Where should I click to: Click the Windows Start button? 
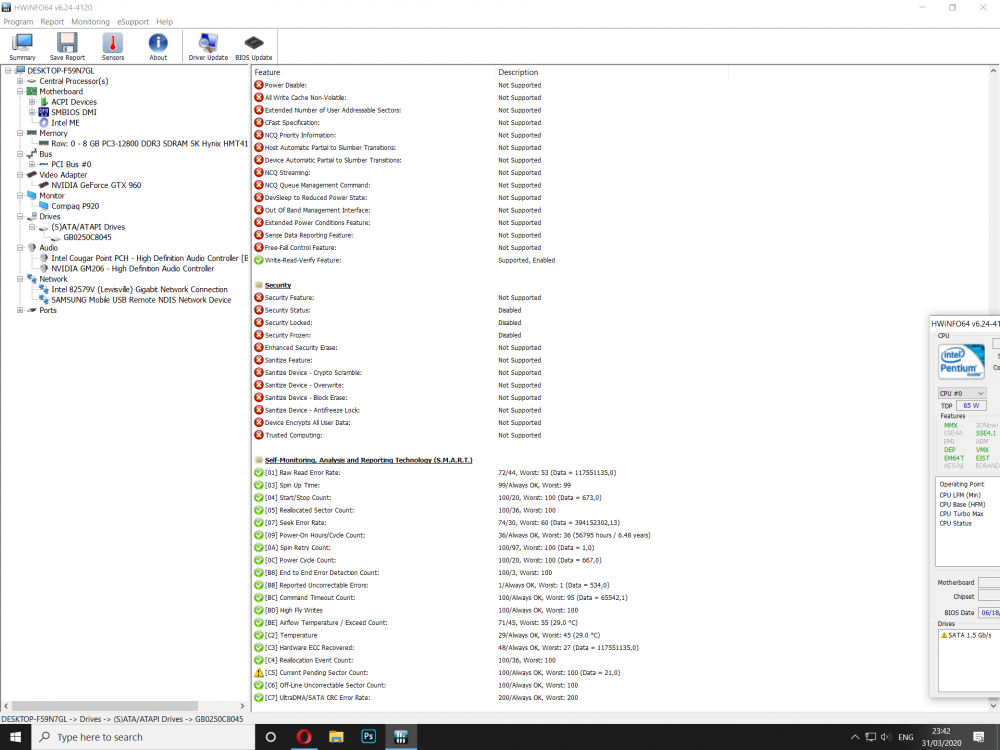point(15,737)
